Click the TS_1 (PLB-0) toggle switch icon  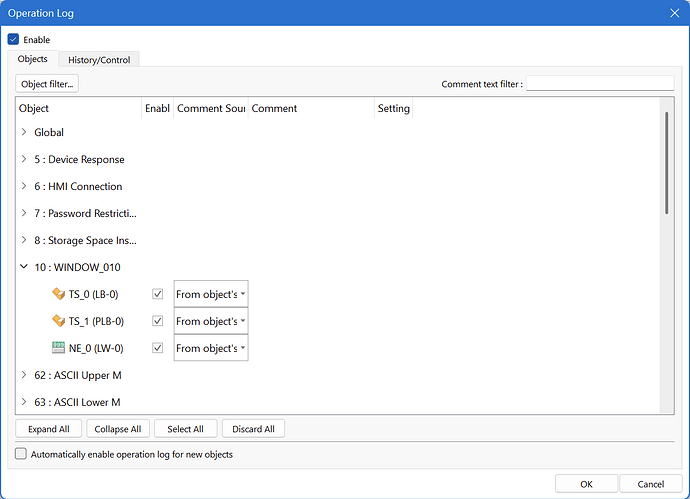pos(58,321)
